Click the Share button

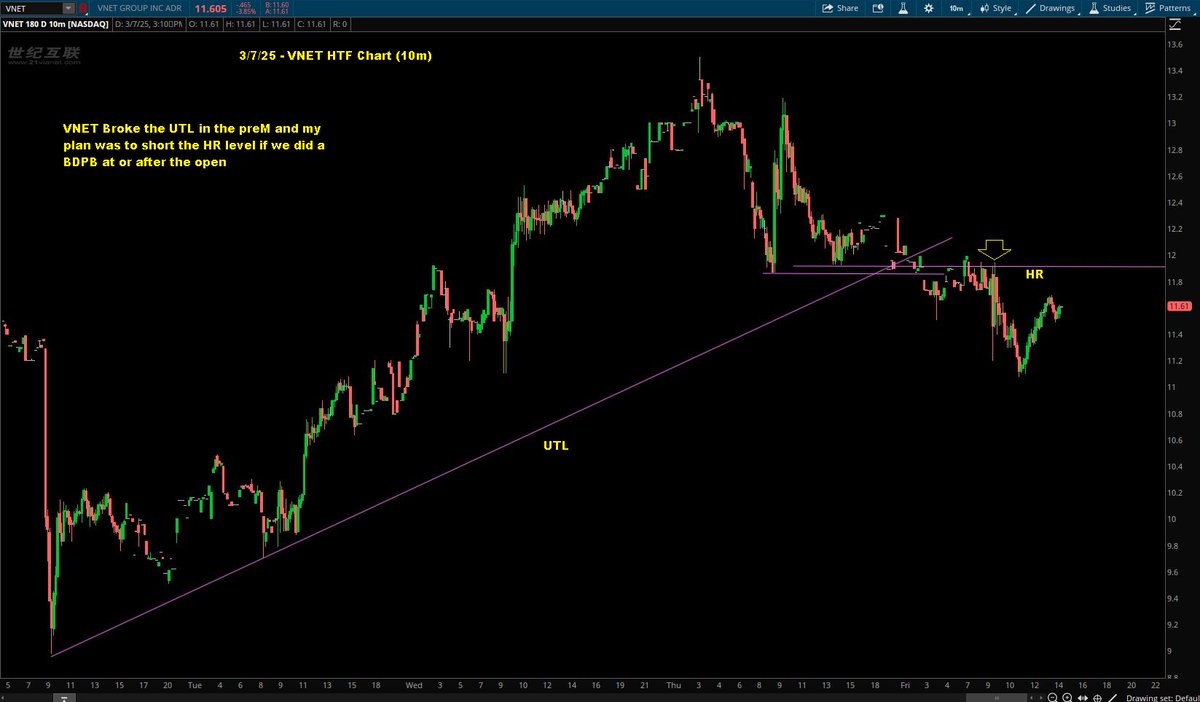[x=840, y=8]
